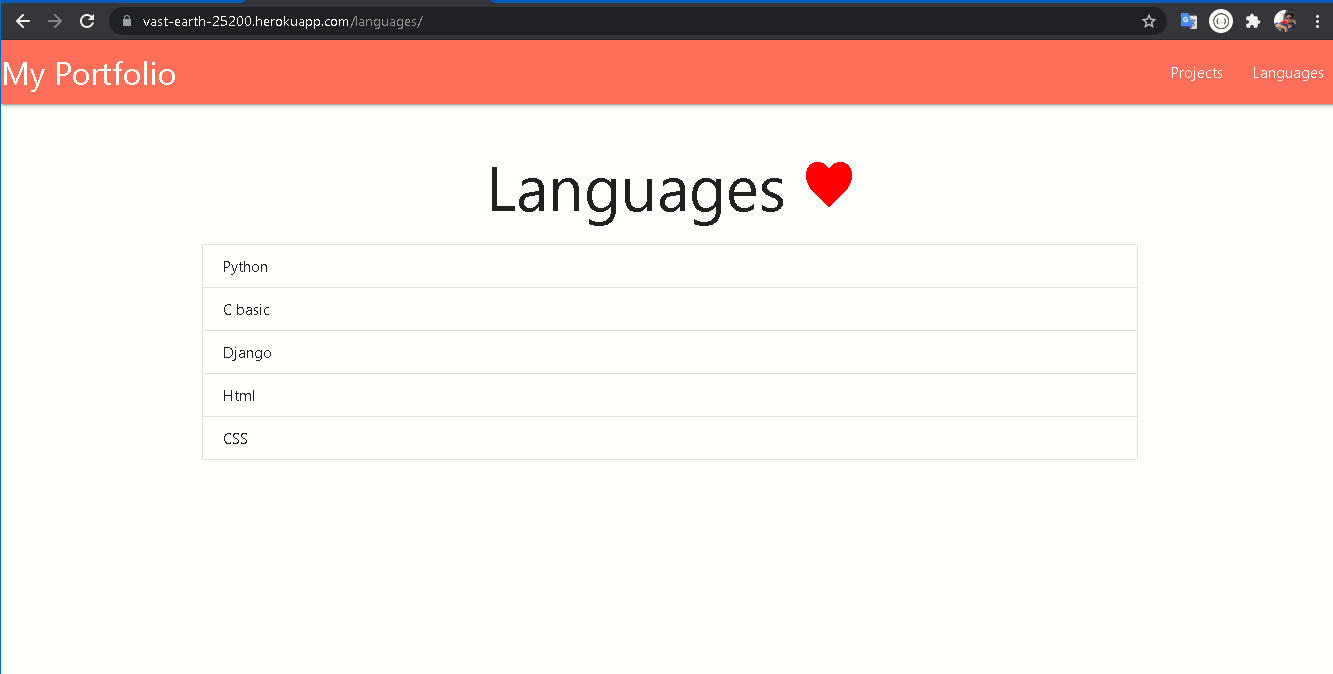This screenshot has height=674, width=1333.
Task: Select the Django list item
Action: [669, 352]
